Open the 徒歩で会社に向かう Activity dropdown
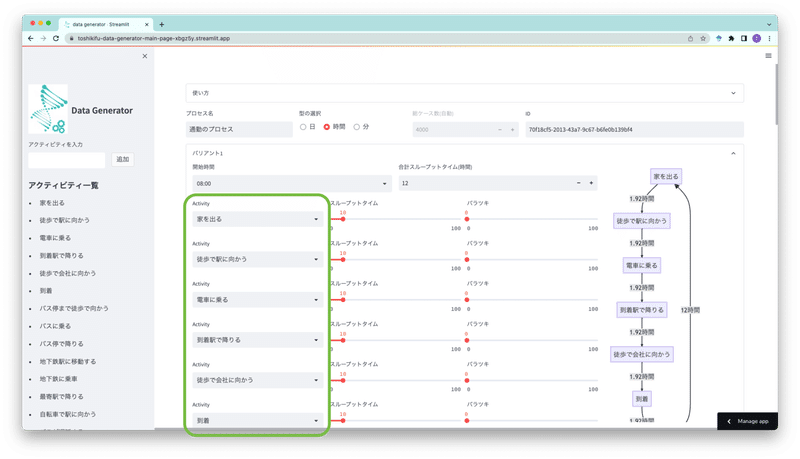 pos(258,380)
